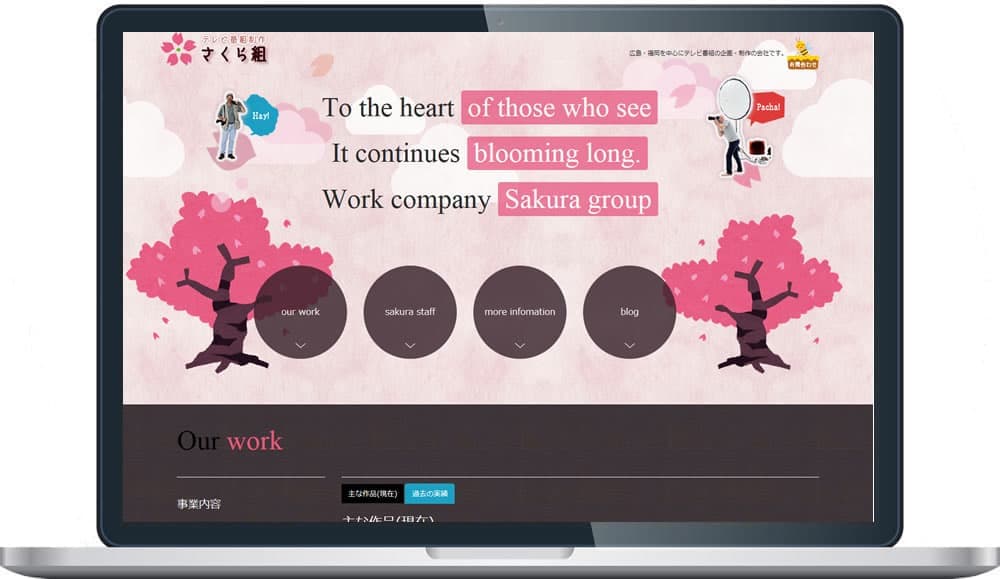Click the Sakura-gumi cherry blossom logo
Image resolution: width=1000 pixels, height=579 pixels.
(x=214, y=50)
